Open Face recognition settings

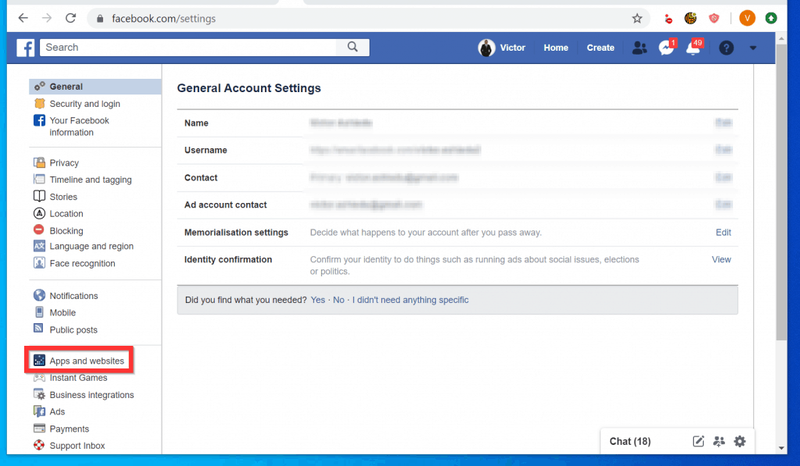click(x=82, y=263)
